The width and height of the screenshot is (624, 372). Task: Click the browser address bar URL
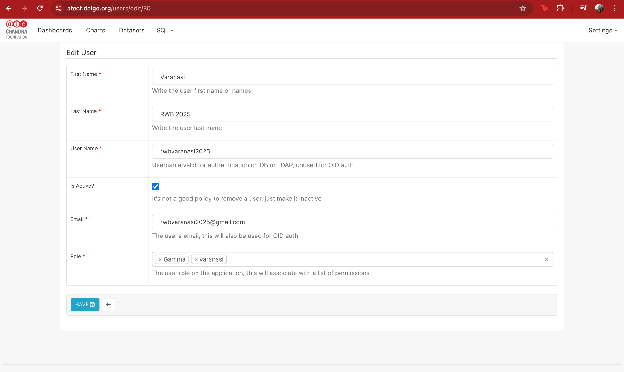coord(109,8)
